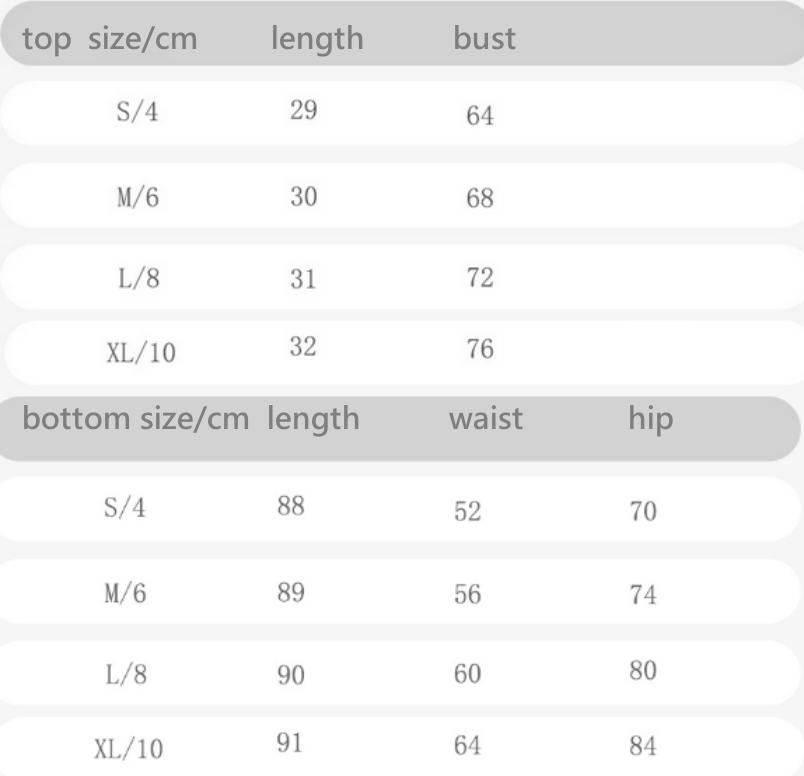Click waist value 56 for M/6
The width and height of the screenshot is (804, 776).
[467, 594]
